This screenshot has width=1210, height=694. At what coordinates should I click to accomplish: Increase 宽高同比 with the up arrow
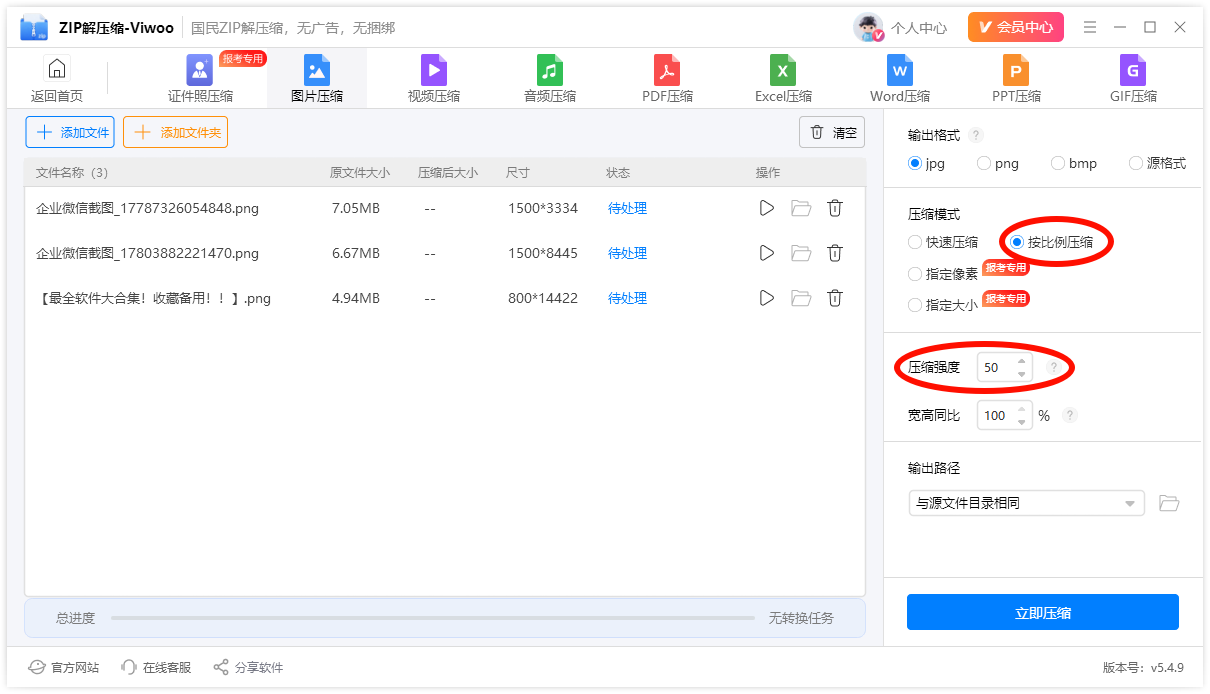pyautogui.click(x=1021, y=408)
